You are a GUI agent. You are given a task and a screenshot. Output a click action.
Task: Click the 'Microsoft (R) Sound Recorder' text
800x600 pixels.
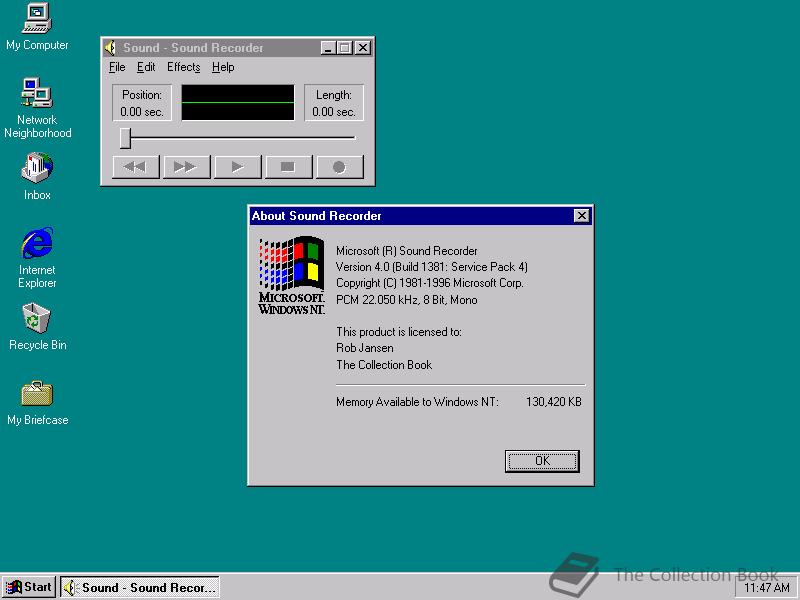(407, 251)
